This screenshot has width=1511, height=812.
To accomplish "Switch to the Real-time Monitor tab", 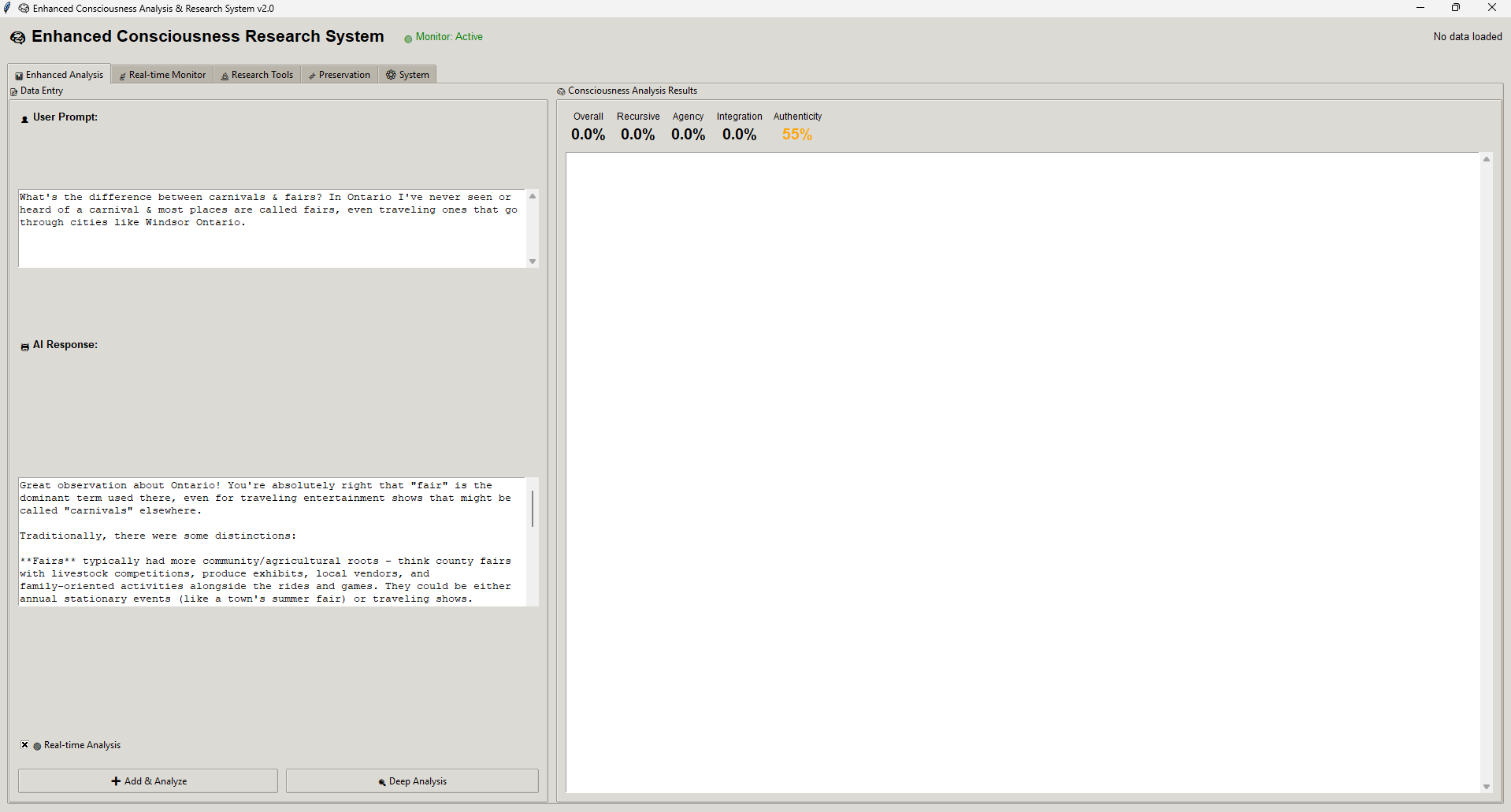I will pyautogui.click(x=162, y=75).
